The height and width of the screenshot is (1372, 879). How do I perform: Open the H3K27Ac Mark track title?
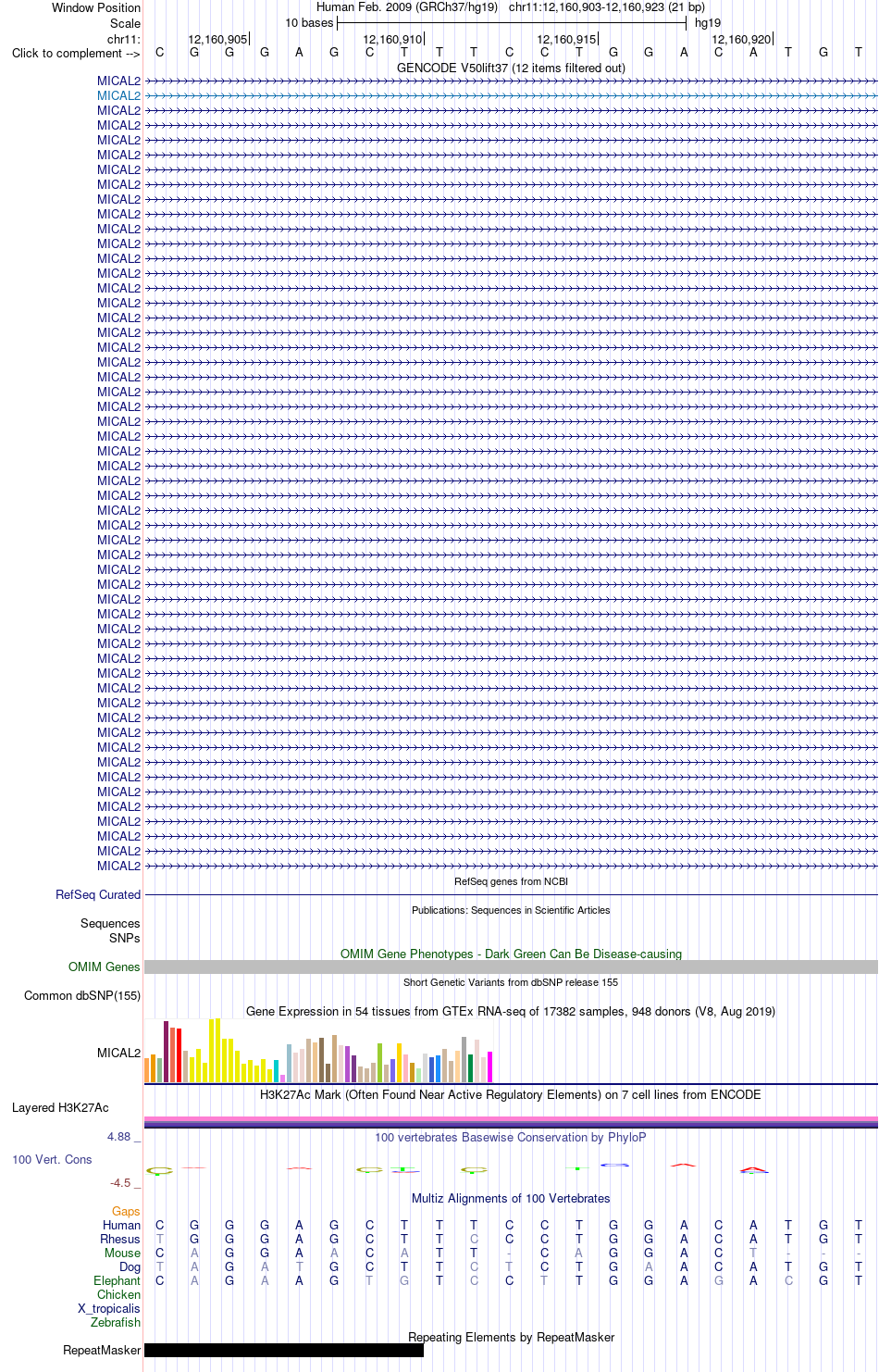(511, 1094)
